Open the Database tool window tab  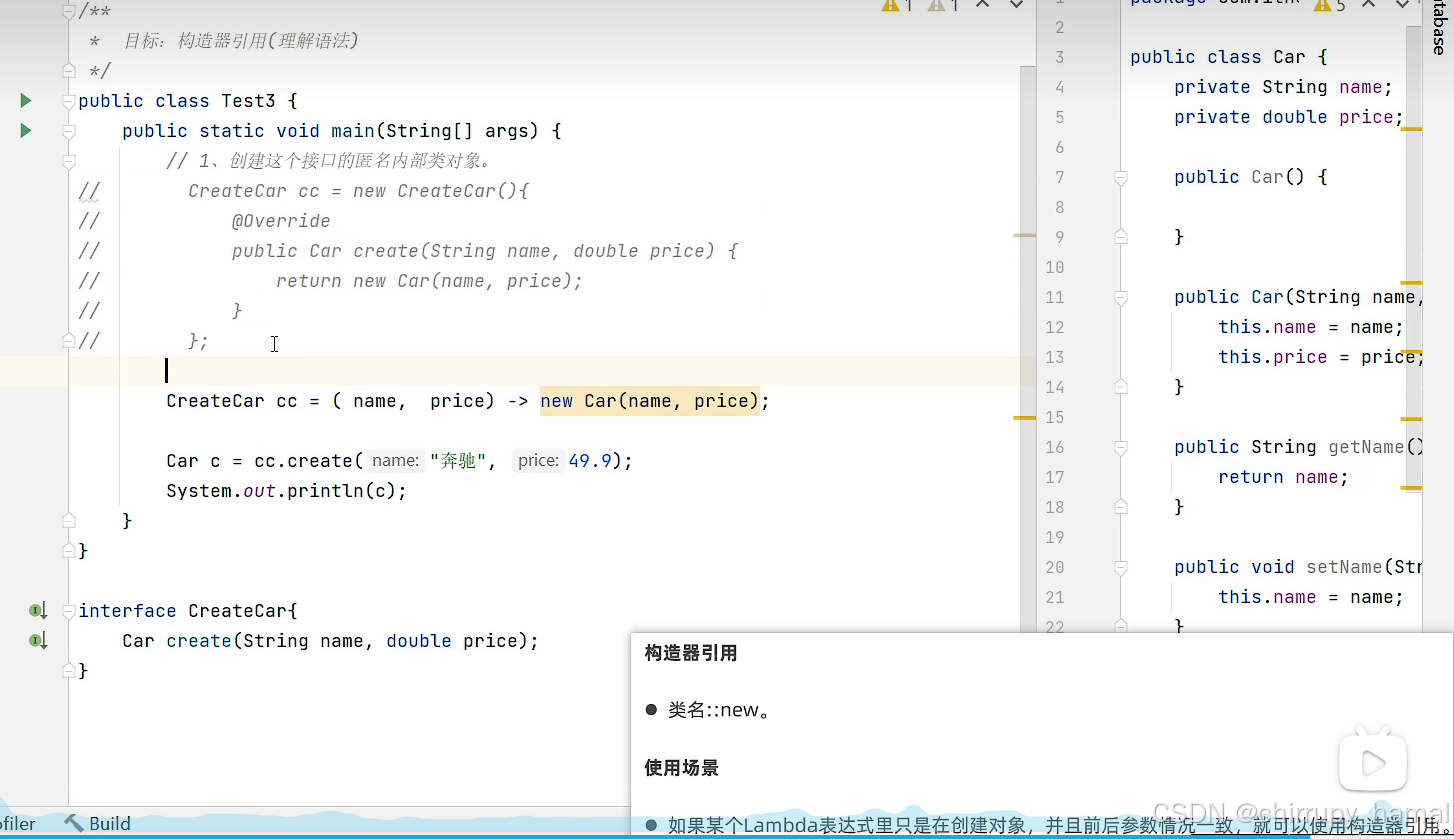(1439, 28)
